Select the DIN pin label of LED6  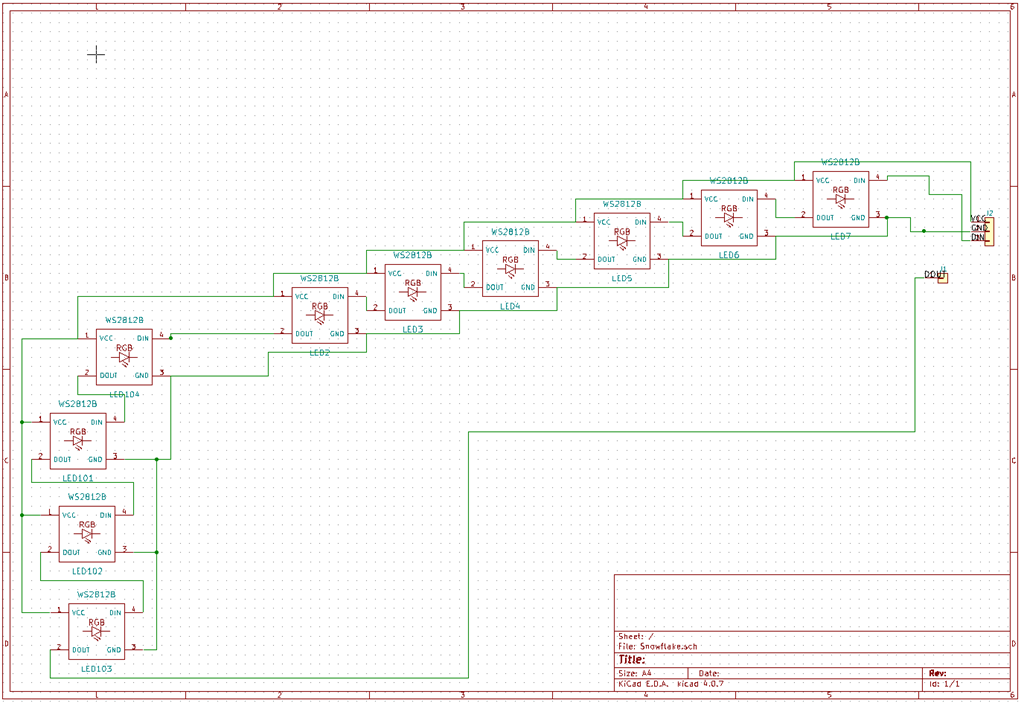[748, 199]
